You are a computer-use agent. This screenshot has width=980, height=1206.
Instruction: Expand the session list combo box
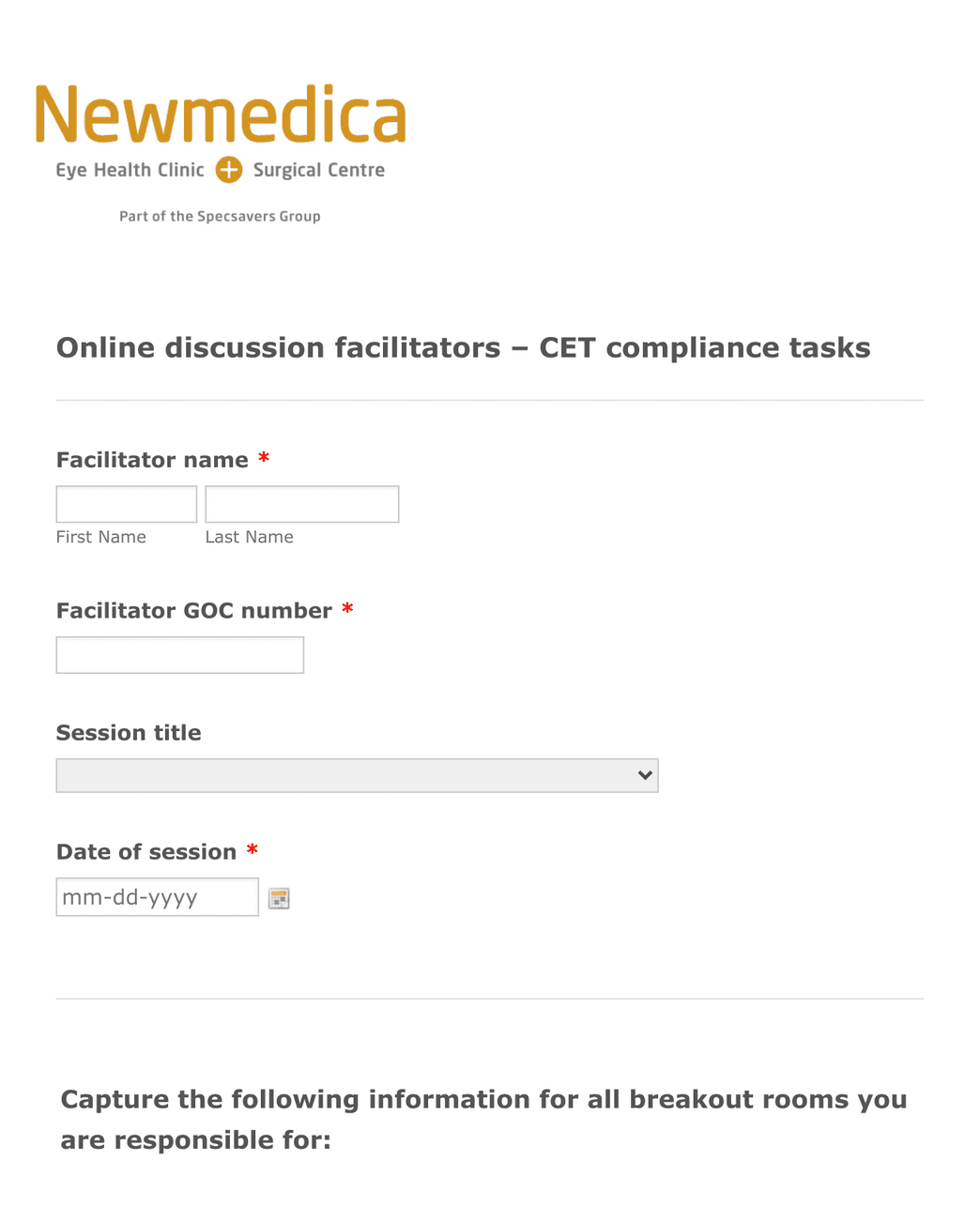[x=357, y=775]
